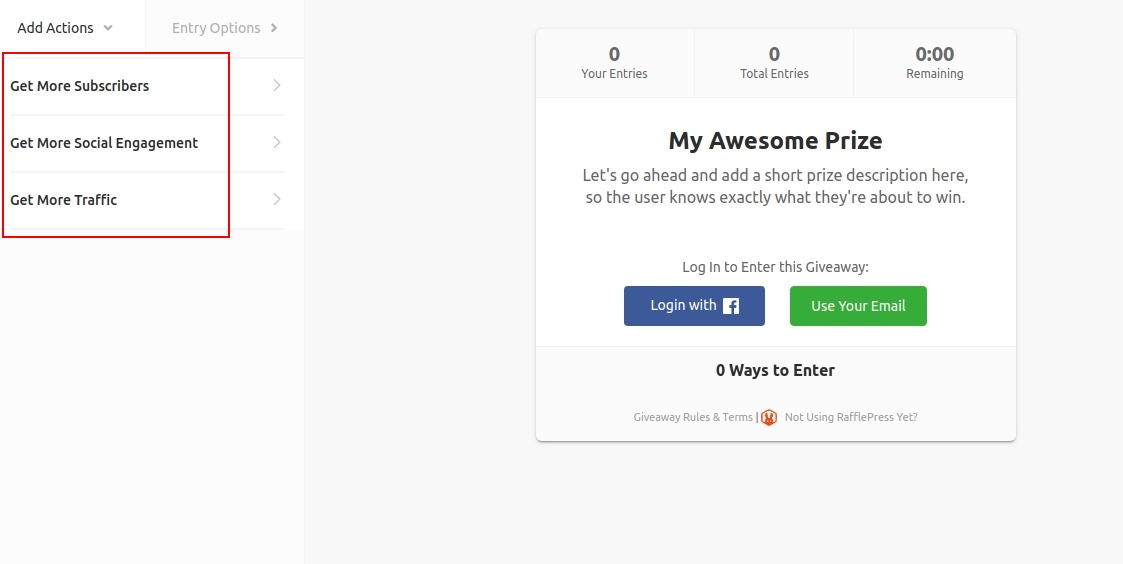
Task: Switch to the Entry Options tab
Action: (x=216, y=28)
